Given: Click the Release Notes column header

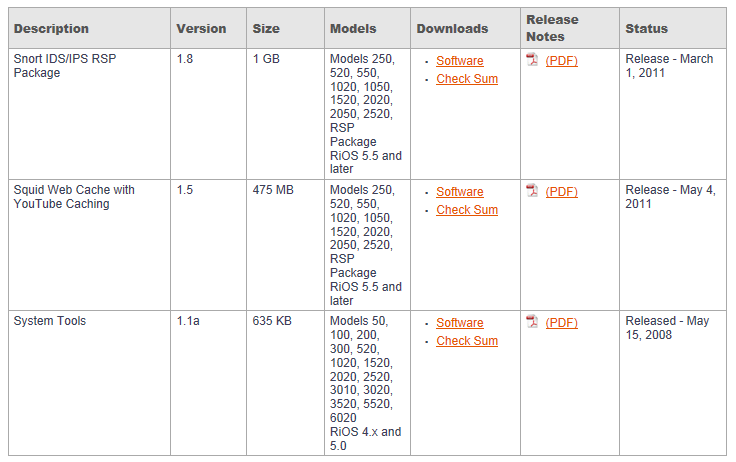Looking at the screenshot, I should pyautogui.click(x=552, y=28).
